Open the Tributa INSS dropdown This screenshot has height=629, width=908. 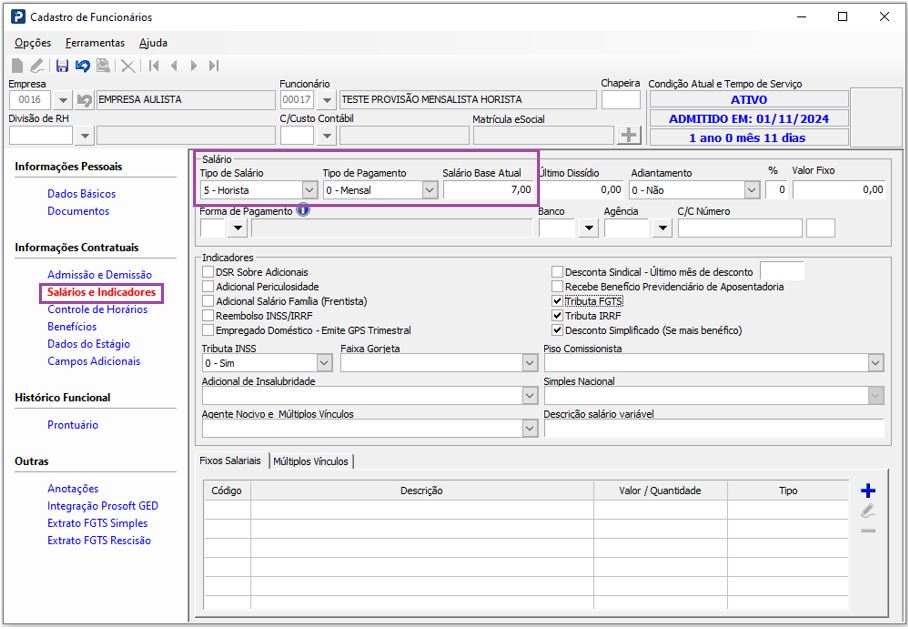click(x=324, y=363)
